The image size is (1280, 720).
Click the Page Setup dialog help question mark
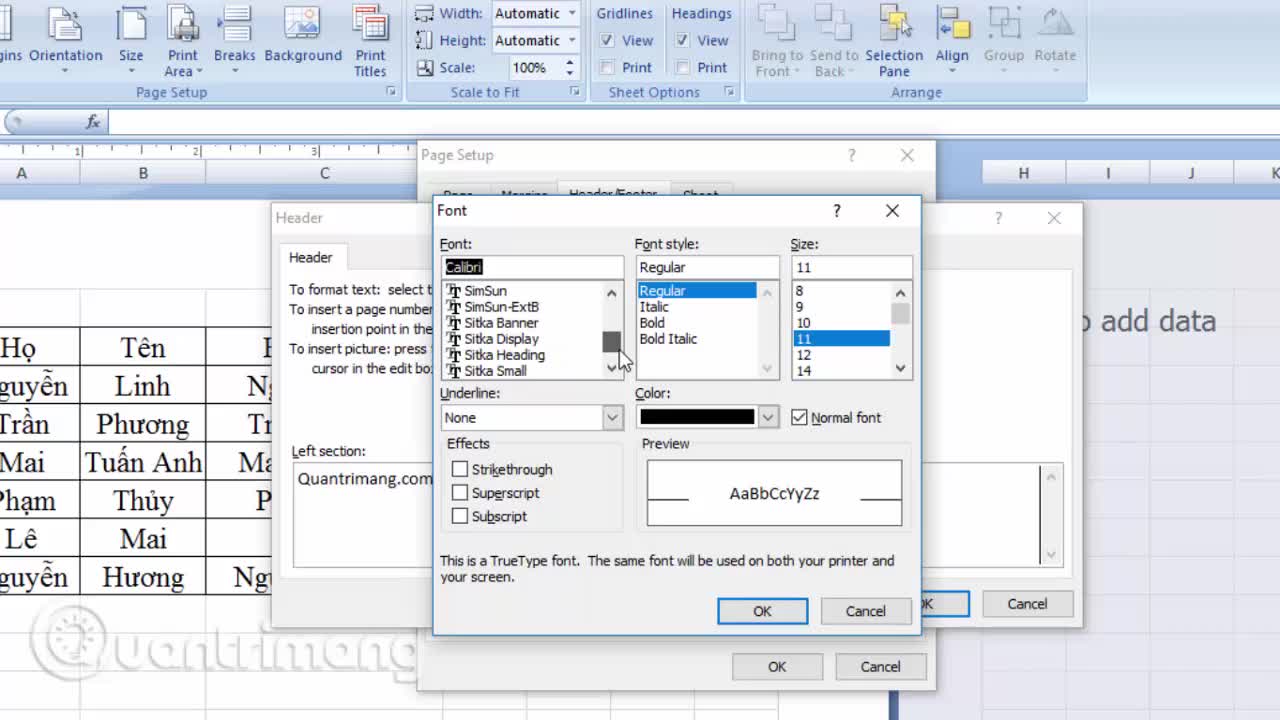(851, 155)
